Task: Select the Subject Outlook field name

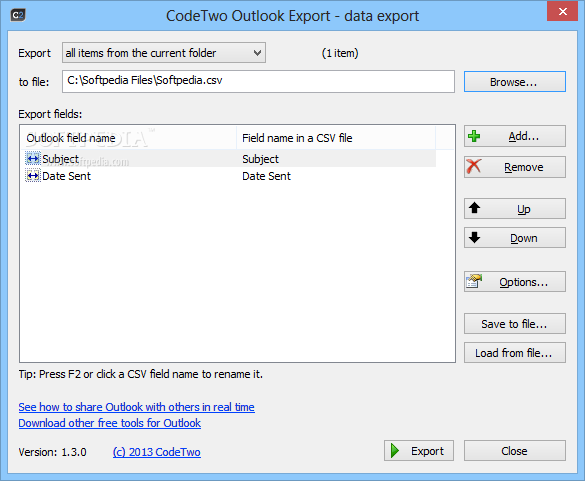Action: point(60,159)
